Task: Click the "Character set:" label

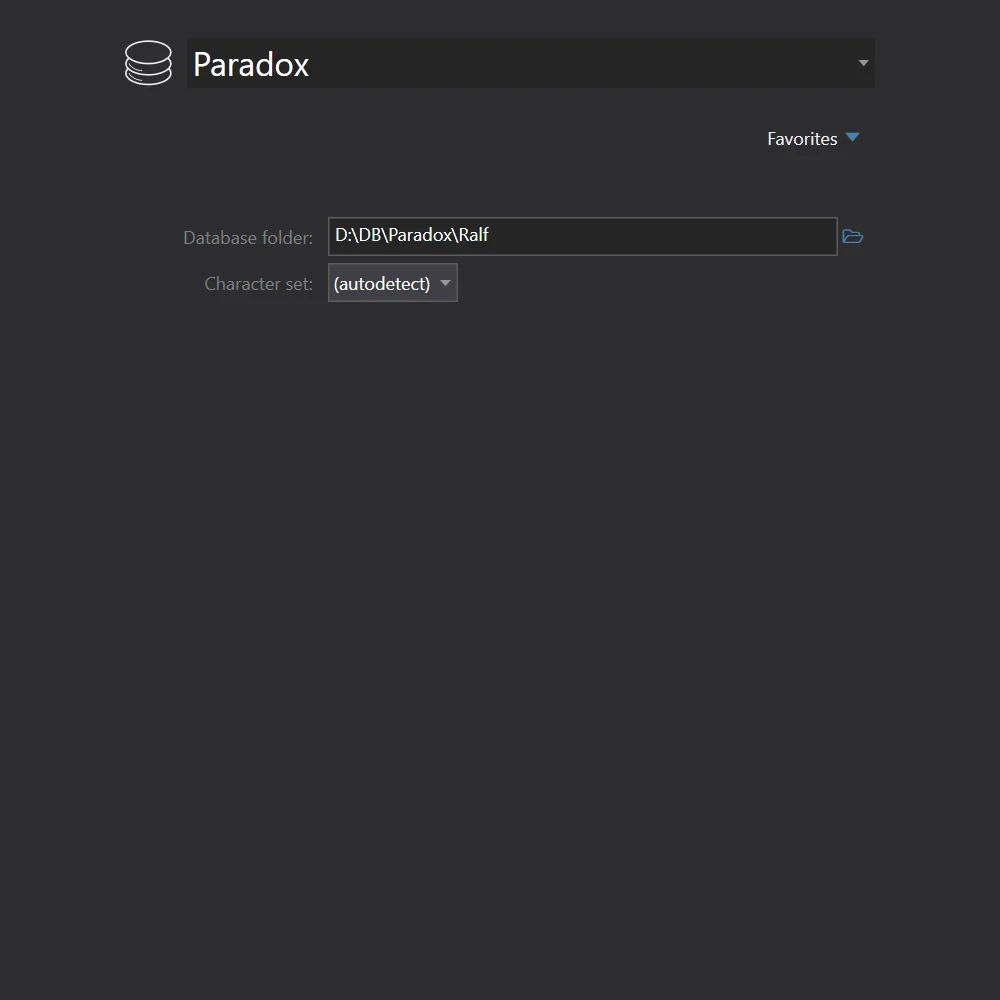Action: (x=258, y=284)
